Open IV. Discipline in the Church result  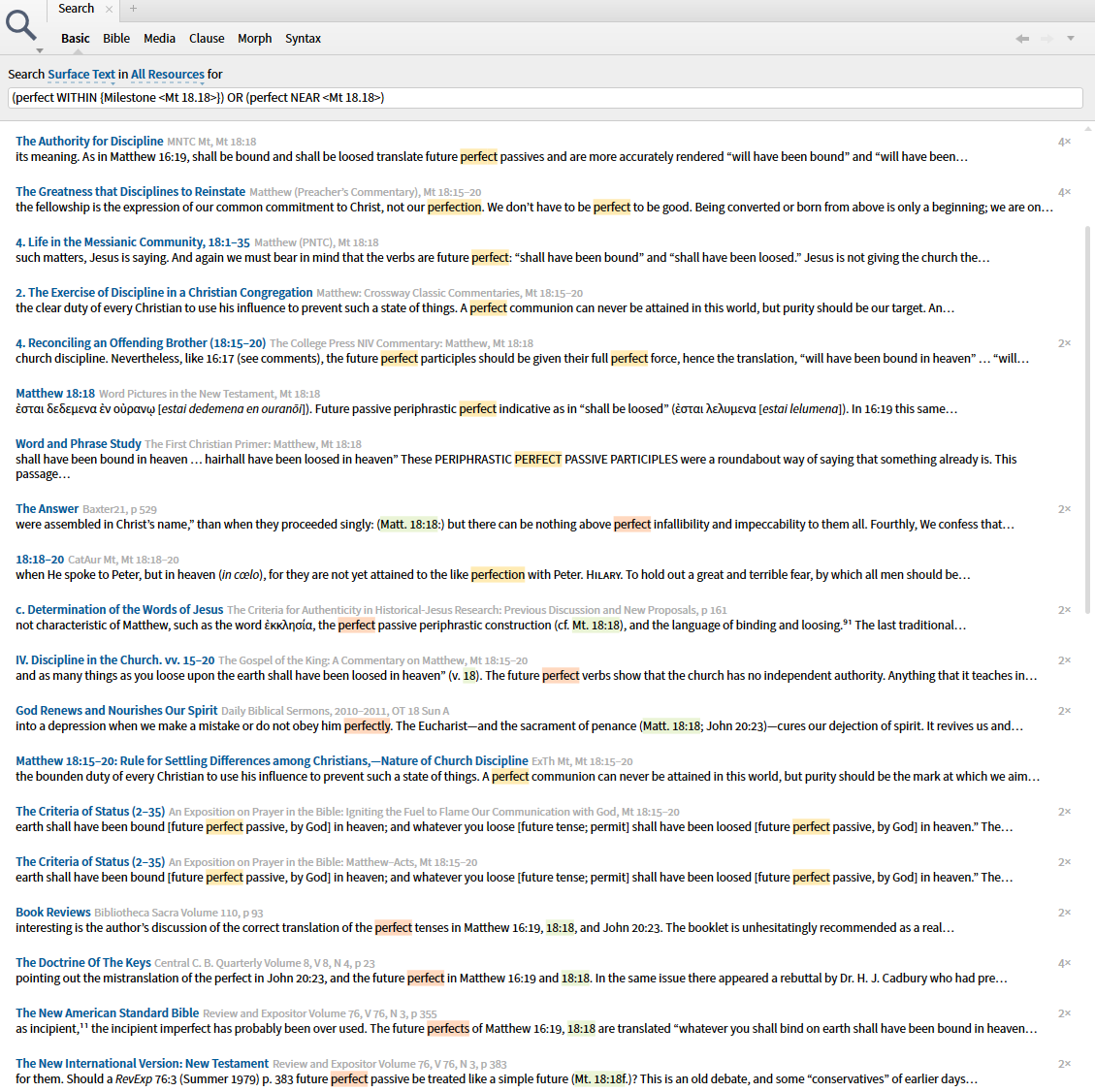[x=115, y=659]
